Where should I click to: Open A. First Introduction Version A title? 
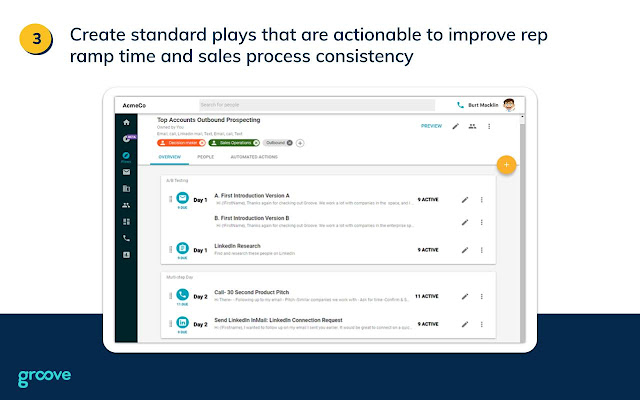tap(252, 196)
